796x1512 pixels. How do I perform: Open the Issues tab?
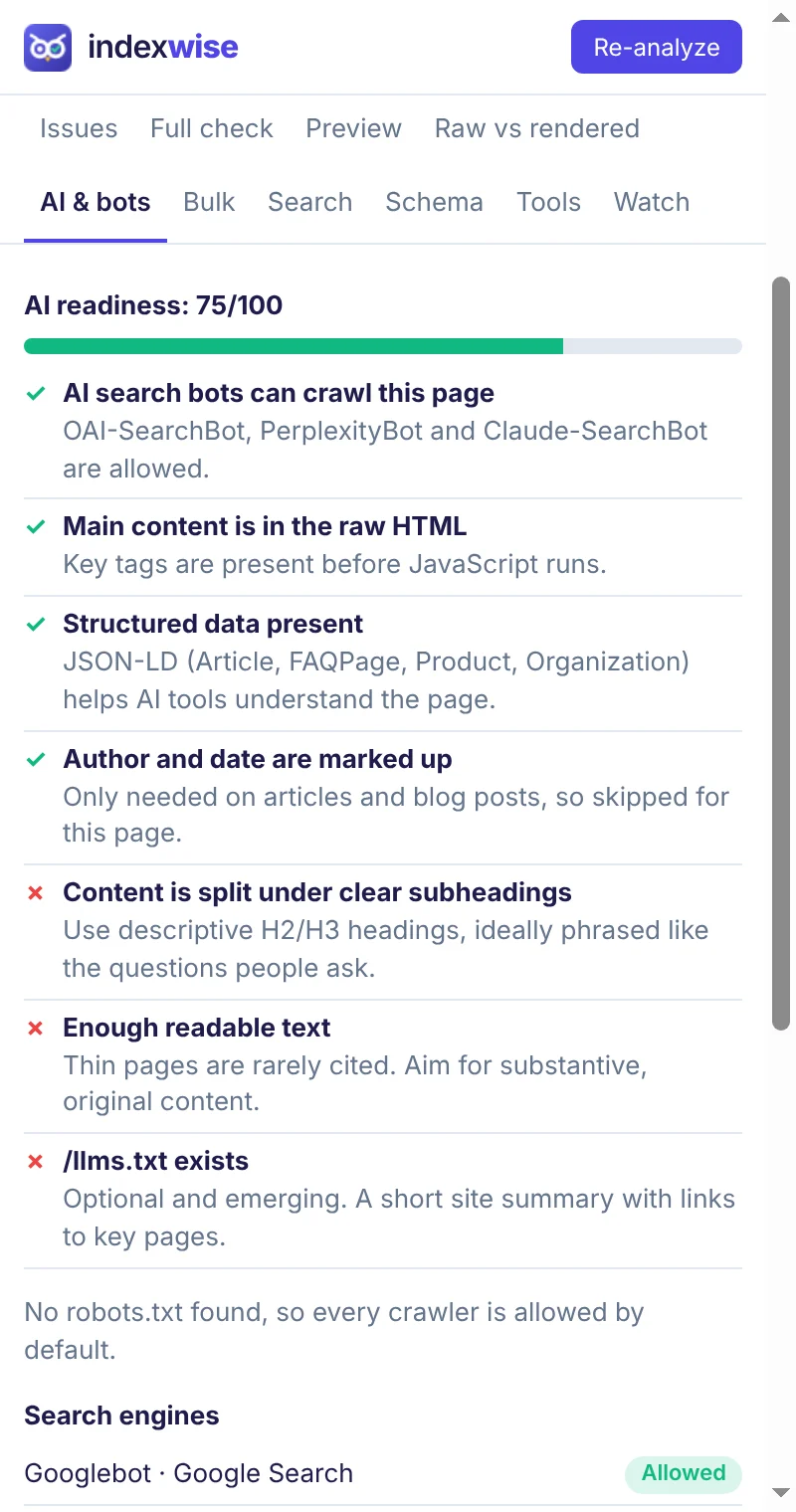[x=79, y=128]
